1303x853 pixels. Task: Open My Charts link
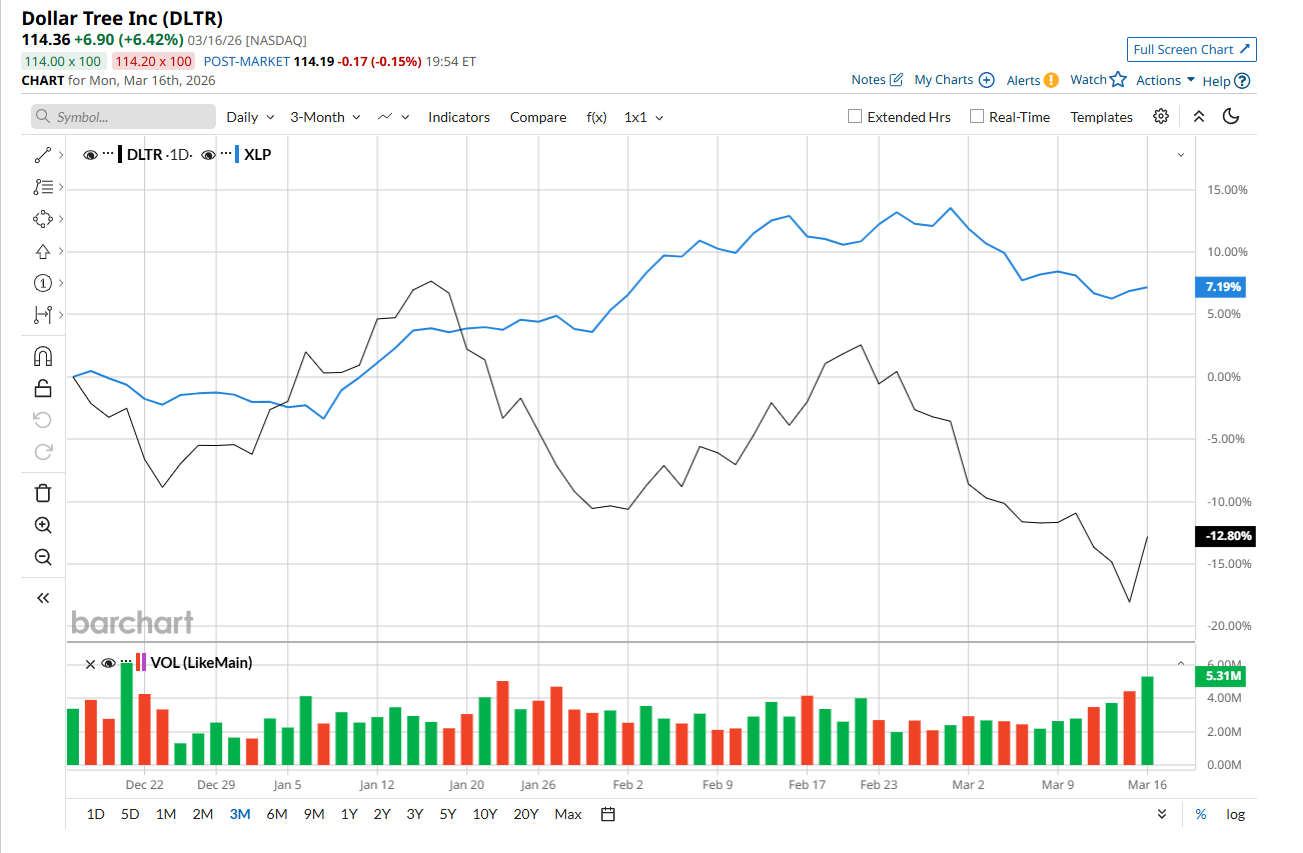[954, 80]
